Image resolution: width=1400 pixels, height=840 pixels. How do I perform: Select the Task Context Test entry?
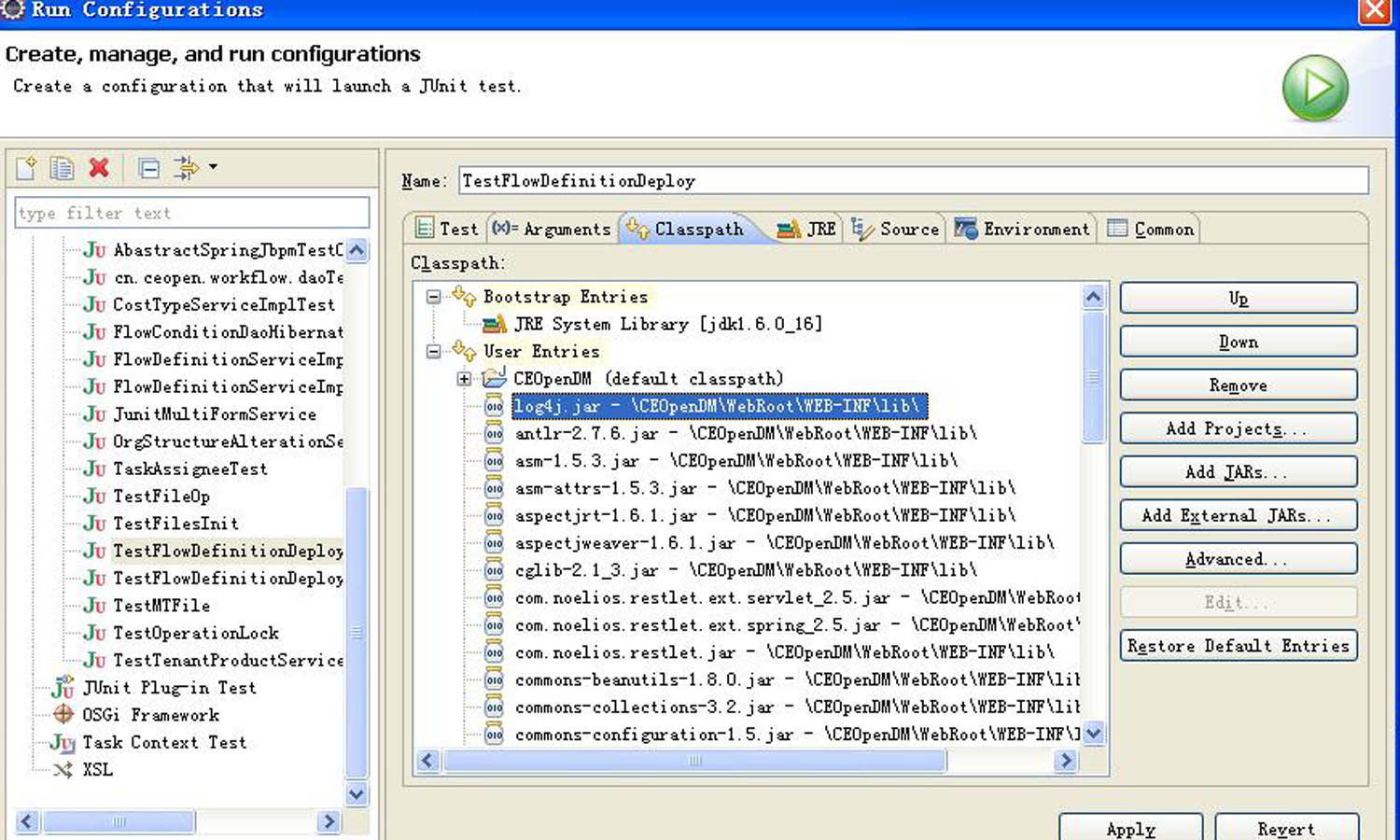[165, 742]
